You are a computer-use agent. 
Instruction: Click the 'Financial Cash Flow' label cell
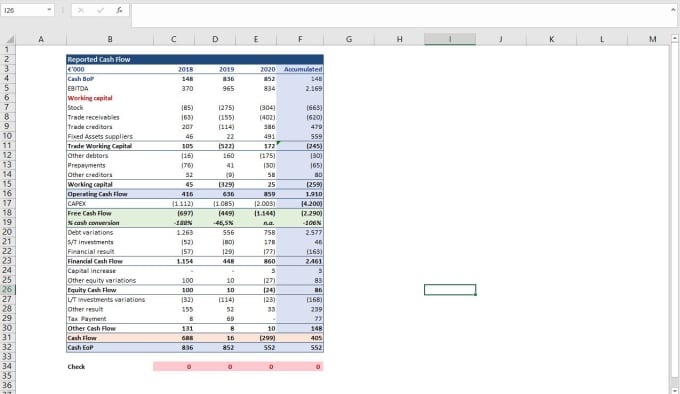tap(110, 261)
